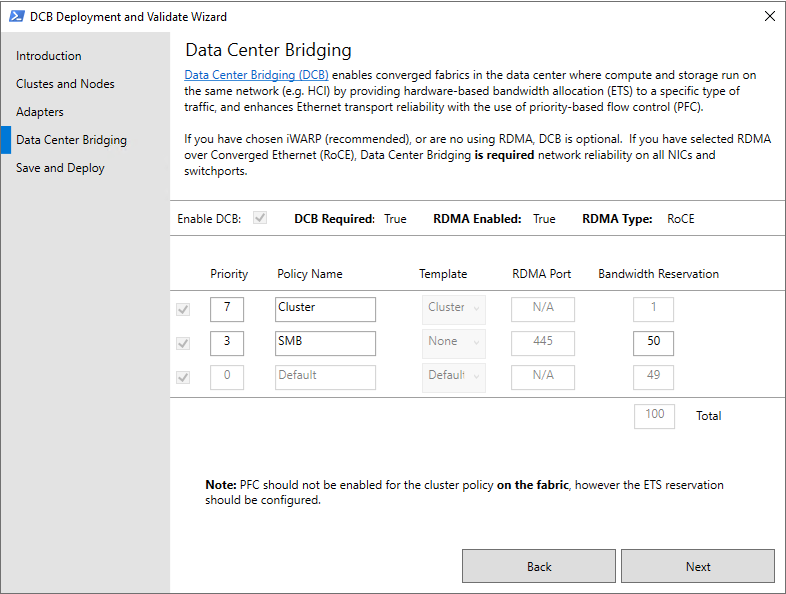
Task: Open the Data Center Bridging (DCB) link
Action: tap(256, 75)
